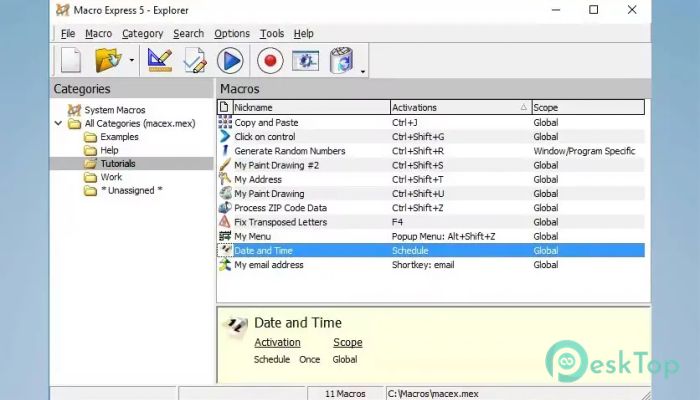
Task: Click the Scope link in details pane
Action: tap(348, 342)
